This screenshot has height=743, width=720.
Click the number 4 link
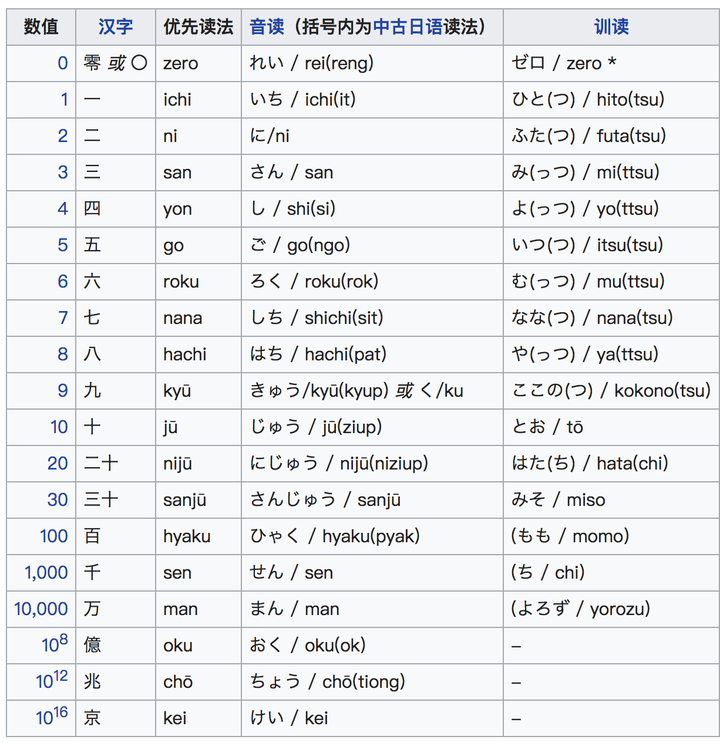point(63,208)
